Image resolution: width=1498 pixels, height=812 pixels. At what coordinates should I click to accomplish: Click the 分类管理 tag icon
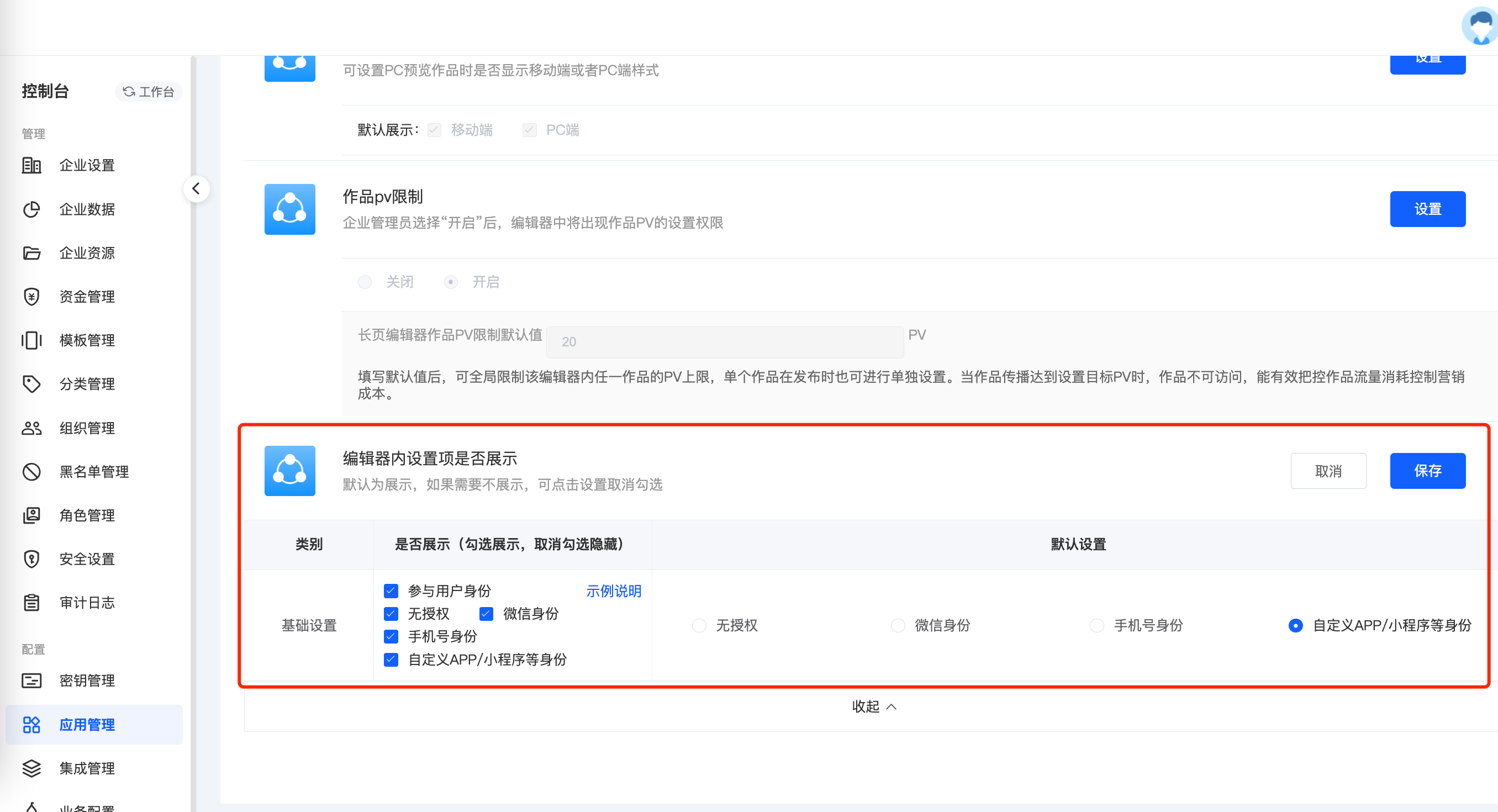tap(31, 384)
